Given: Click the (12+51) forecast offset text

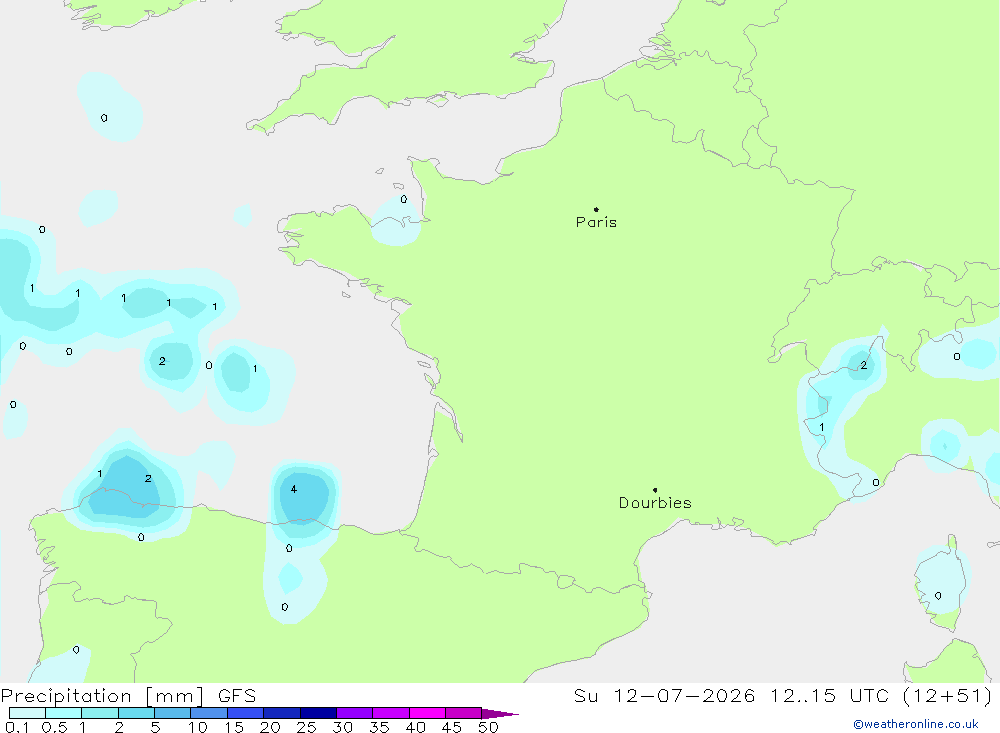Looking at the screenshot, I should pos(948,696).
